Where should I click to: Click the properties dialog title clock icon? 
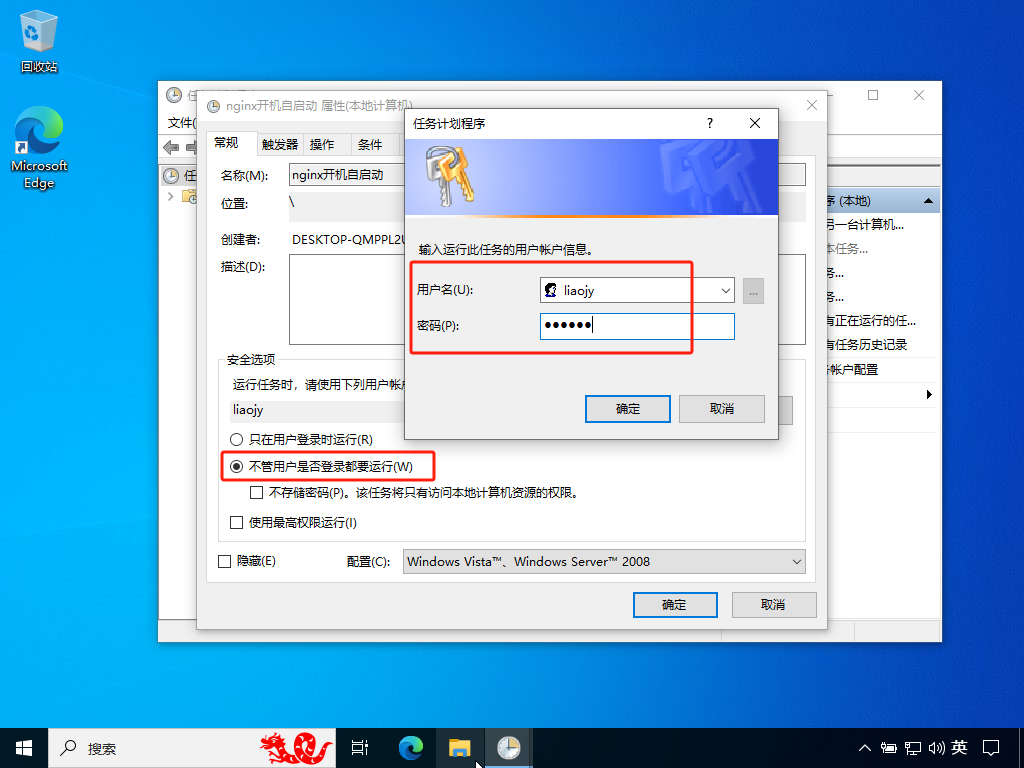coord(214,106)
